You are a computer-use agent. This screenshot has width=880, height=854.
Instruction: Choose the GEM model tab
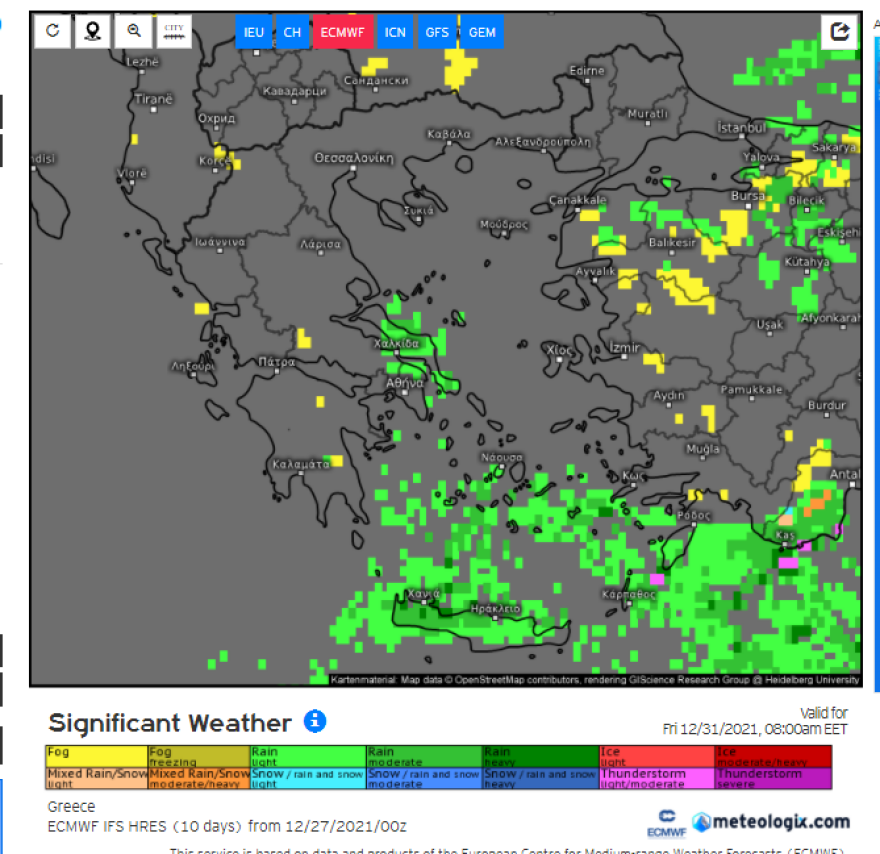click(482, 32)
